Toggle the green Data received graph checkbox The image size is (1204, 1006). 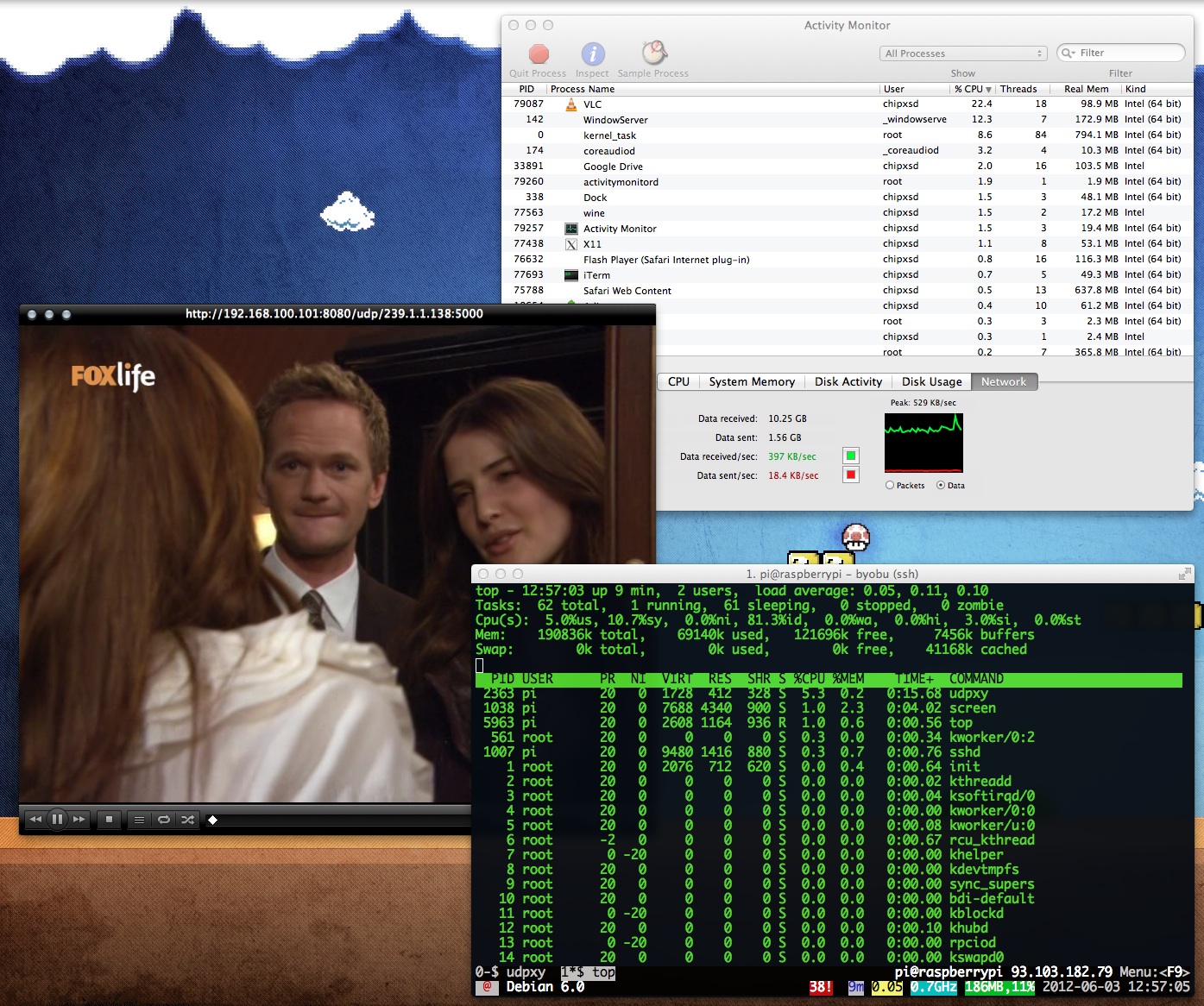(851, 456)
